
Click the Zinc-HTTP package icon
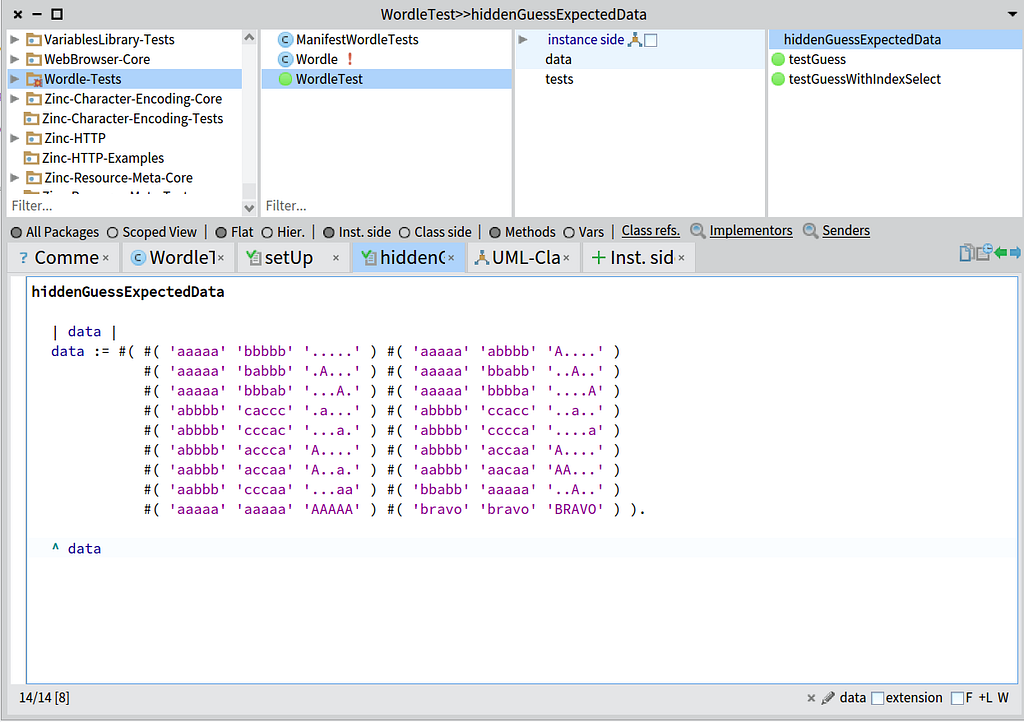pos(34,138)
